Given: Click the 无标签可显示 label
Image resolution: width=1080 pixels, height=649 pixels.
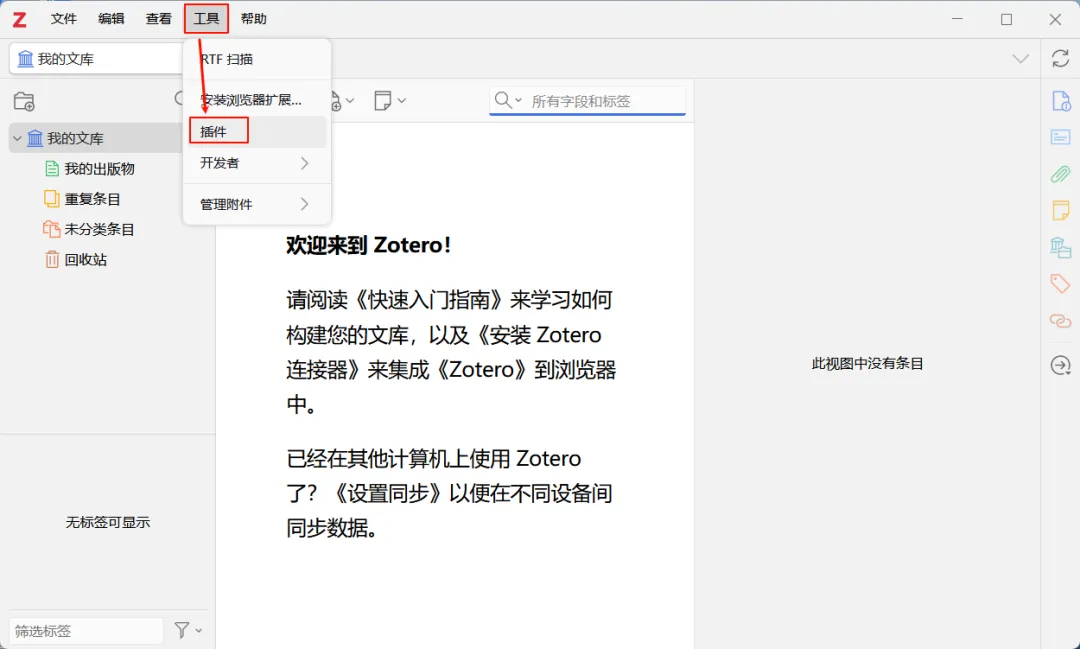Looking at the screenshot, I should (x=107, y=522).
